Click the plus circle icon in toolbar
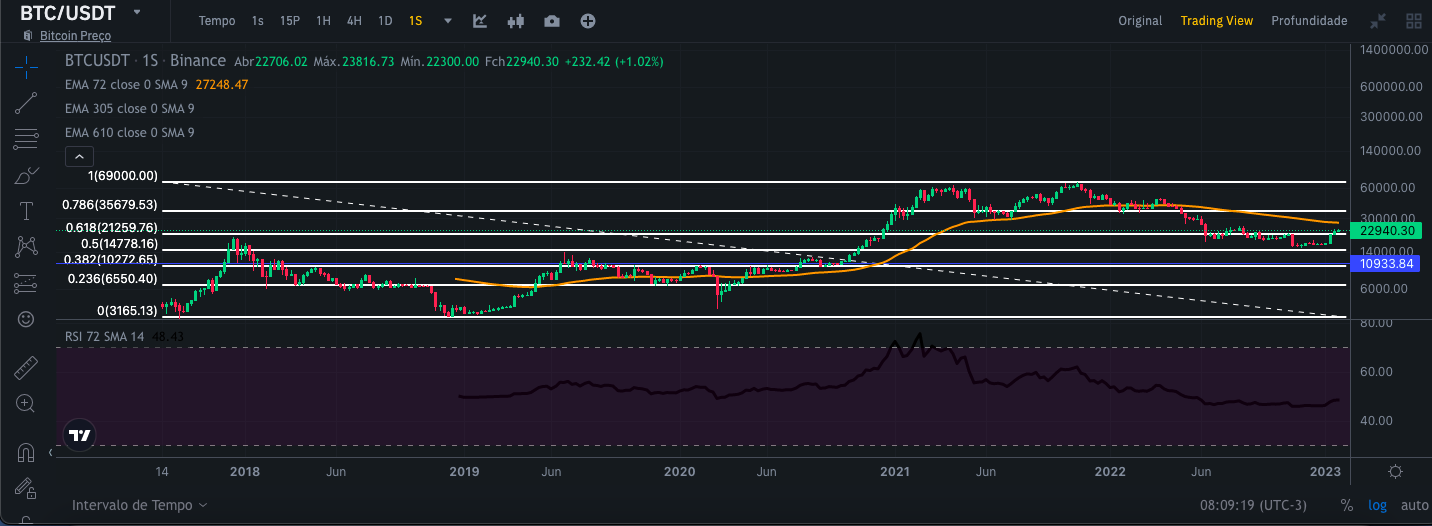The height and width of the screenshot is (526, 1432). tap(588, 21)
